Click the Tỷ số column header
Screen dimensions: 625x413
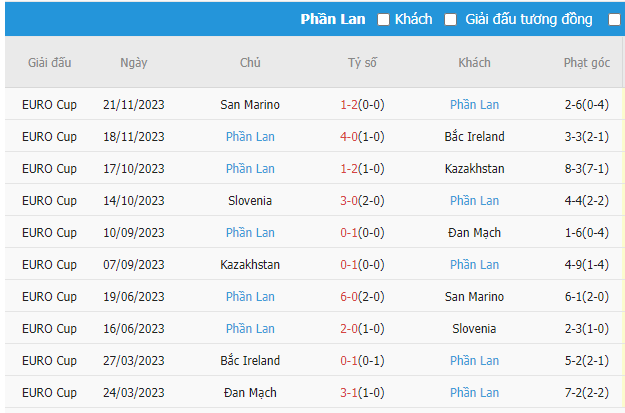(x=362, y=63)
